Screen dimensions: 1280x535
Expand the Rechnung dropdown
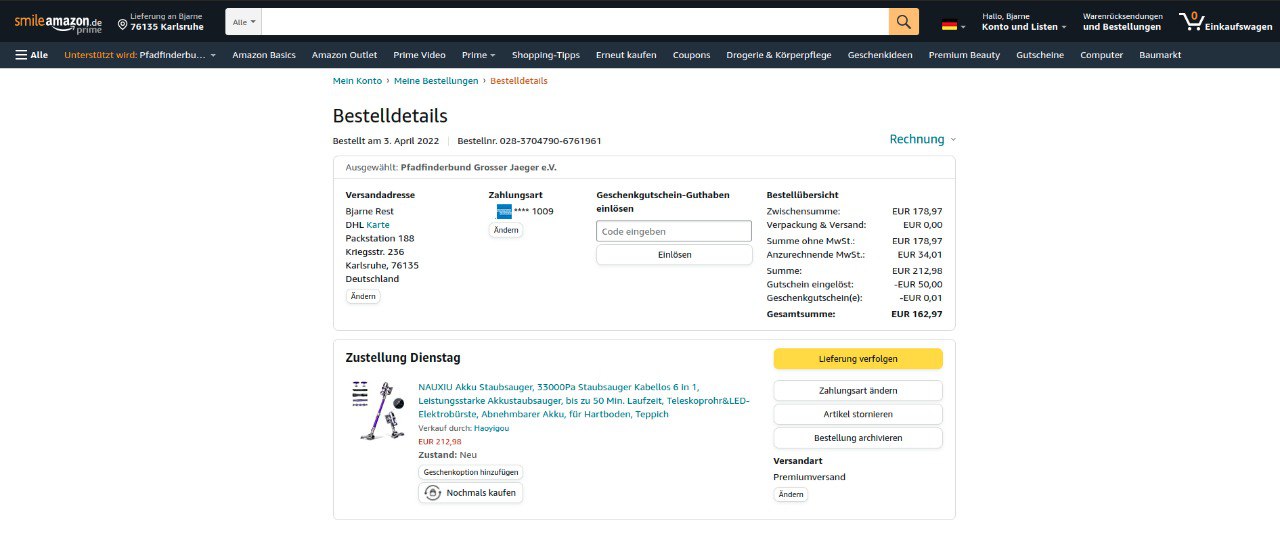click(x=922, y=139)
